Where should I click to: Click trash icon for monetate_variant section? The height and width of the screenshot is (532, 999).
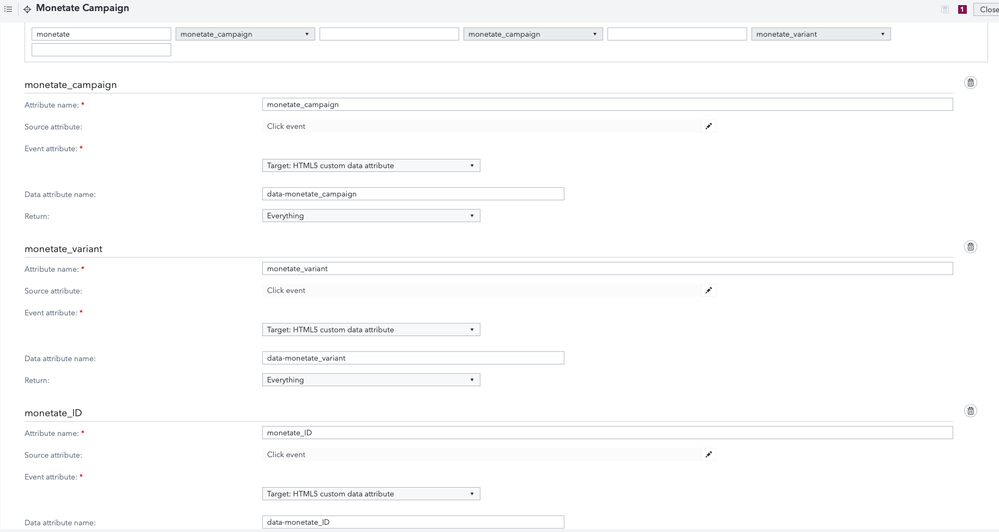tap(970, 247)
